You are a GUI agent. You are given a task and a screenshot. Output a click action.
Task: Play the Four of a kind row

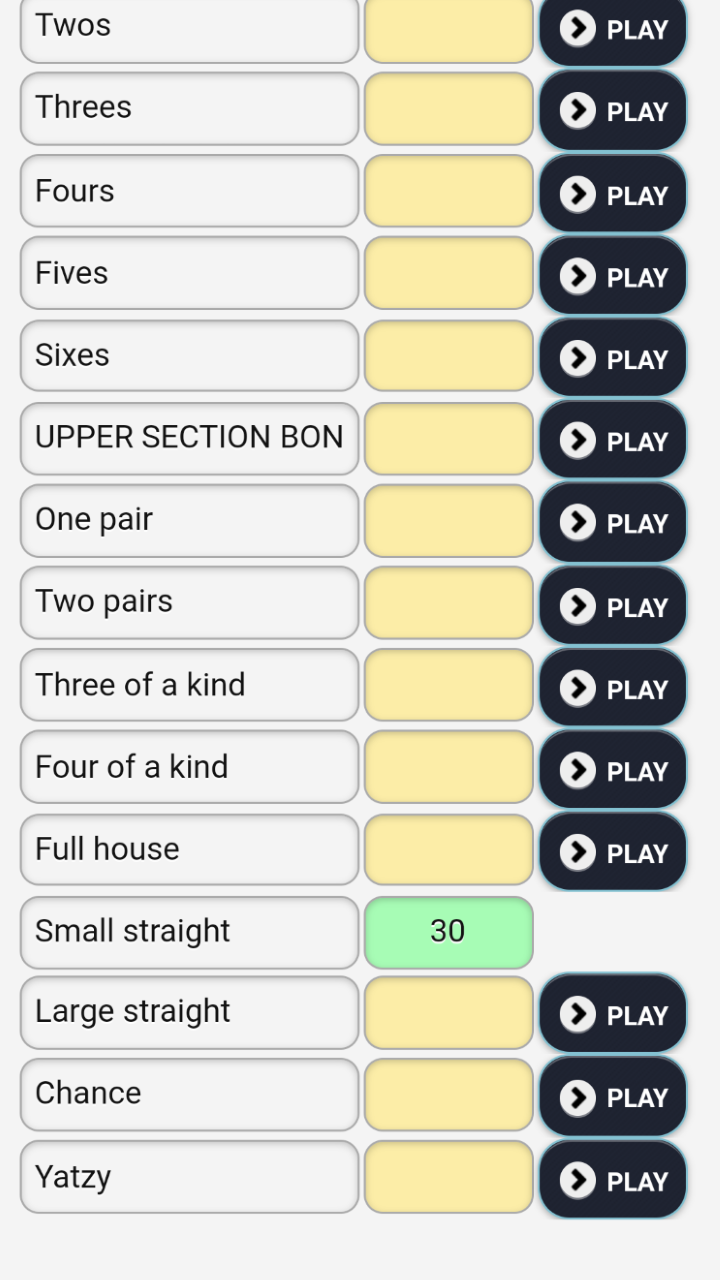[x=612, y=770]
